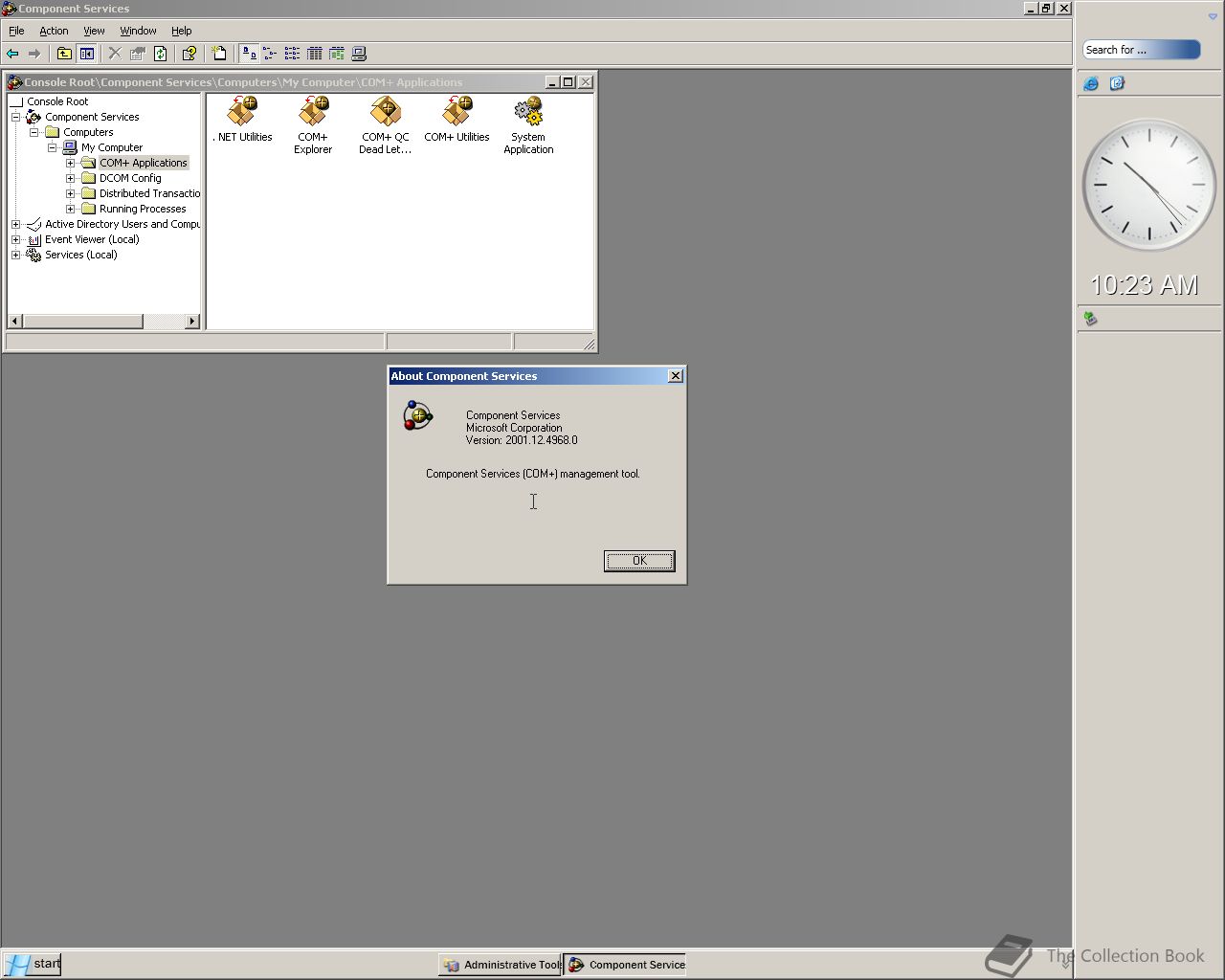Expand the Distributed Transaction tree node

pos(70,193)
